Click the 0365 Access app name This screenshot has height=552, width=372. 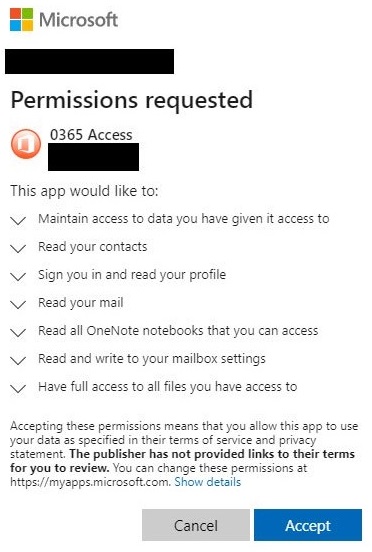(91, 135)
